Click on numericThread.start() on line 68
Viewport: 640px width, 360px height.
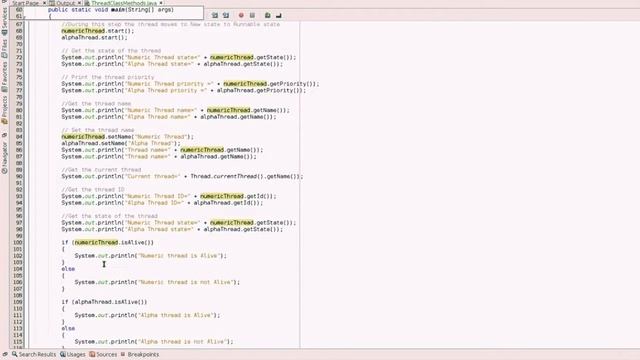pos(98,31)
